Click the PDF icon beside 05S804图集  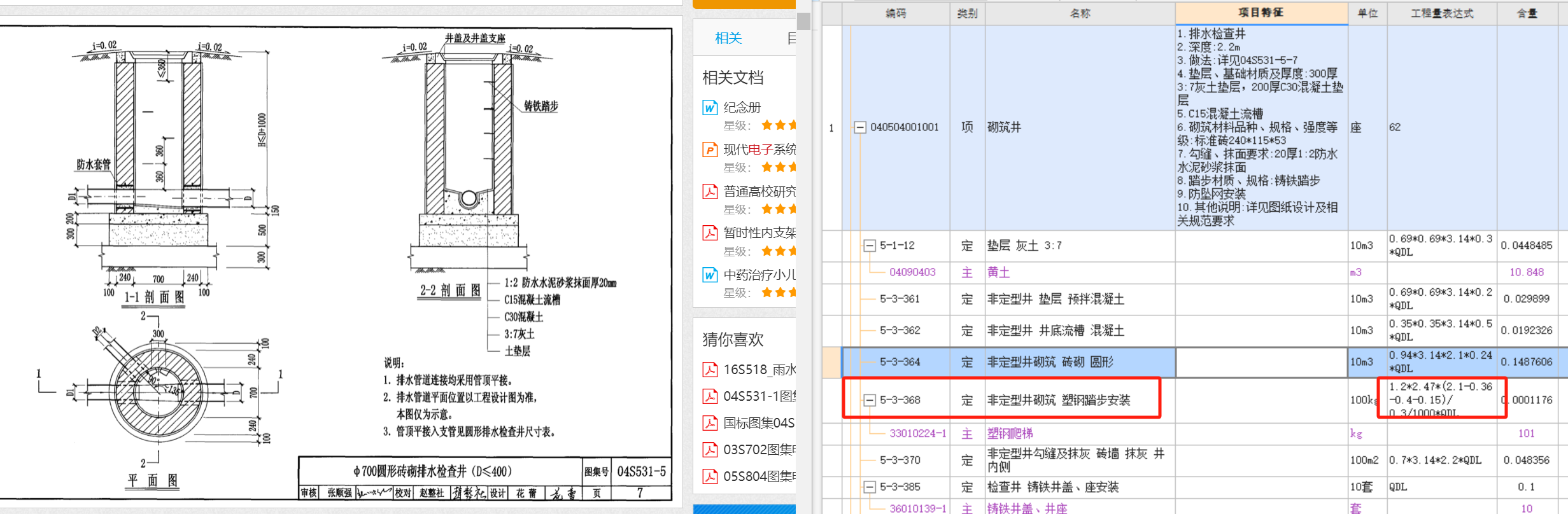(x=710, y=476)
